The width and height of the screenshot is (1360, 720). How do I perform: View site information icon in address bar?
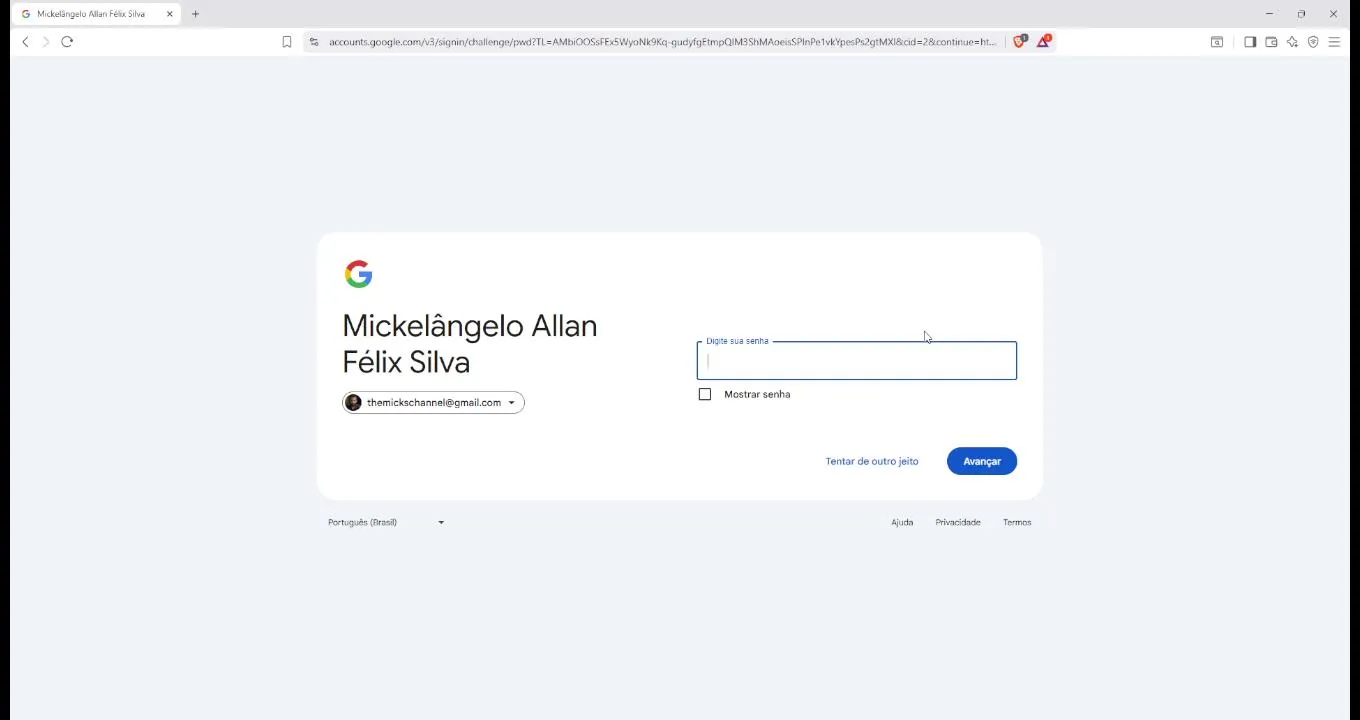(314, 42)
